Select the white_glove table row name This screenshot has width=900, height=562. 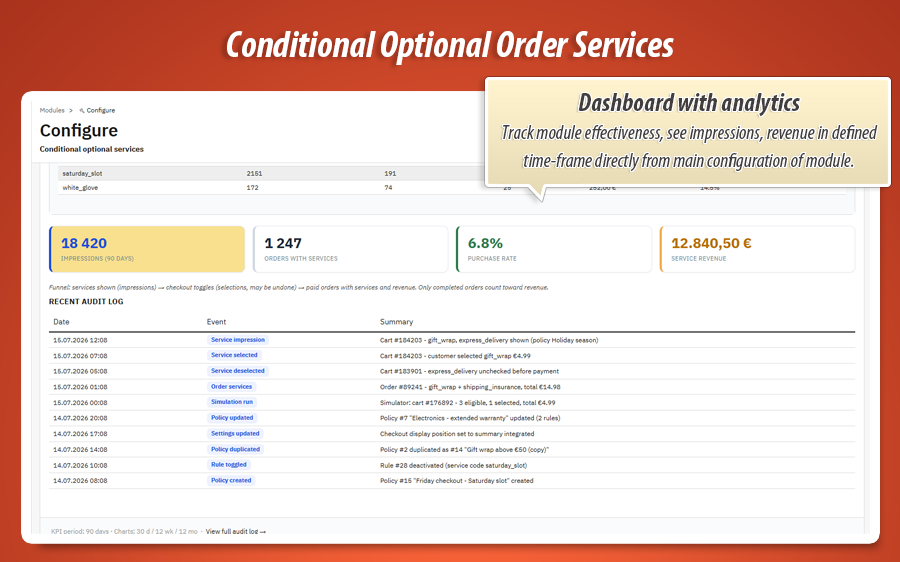tap(80, 188)
